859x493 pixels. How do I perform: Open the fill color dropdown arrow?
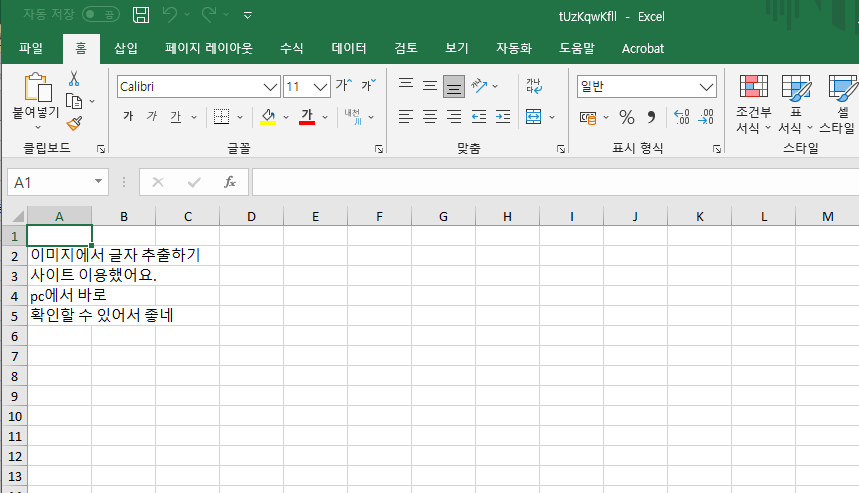click(285, 117)
